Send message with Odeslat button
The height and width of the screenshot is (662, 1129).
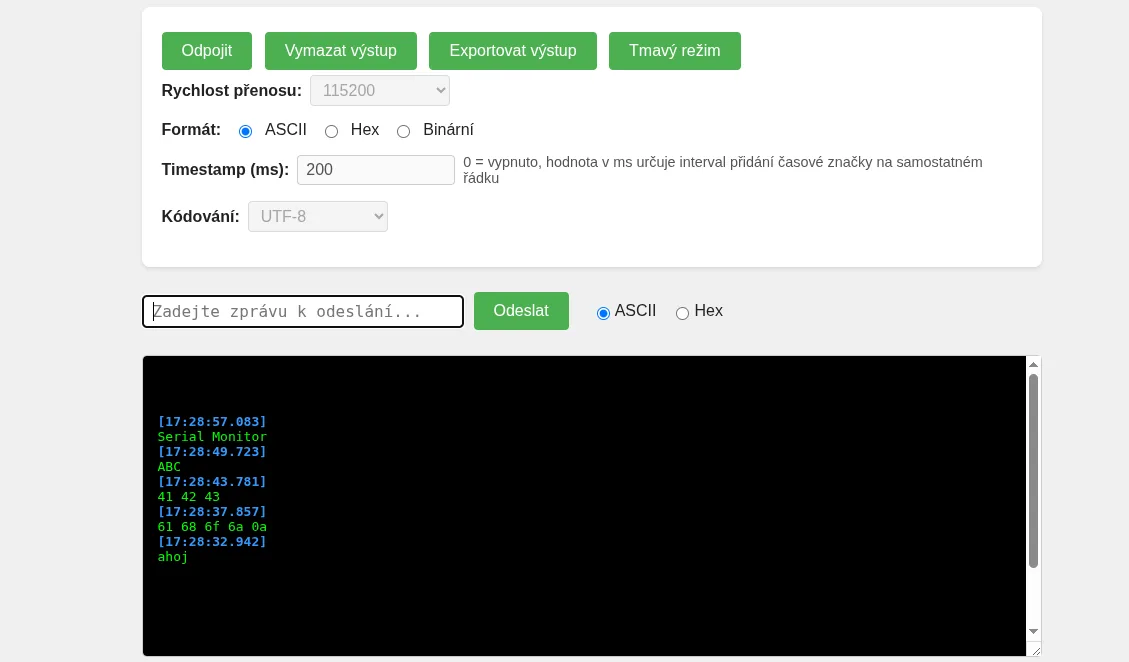click(x=521, y=311)
